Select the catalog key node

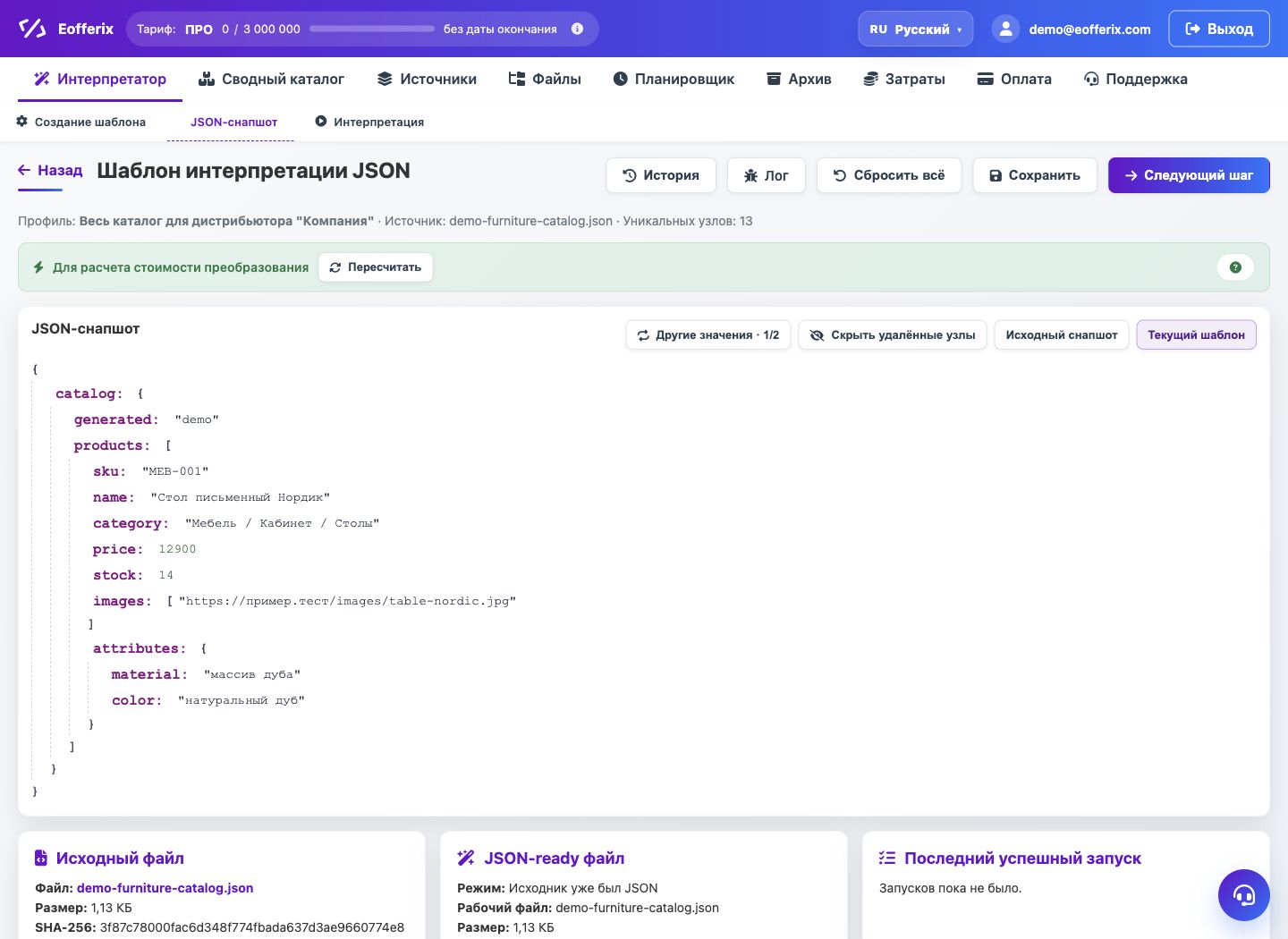89,393
